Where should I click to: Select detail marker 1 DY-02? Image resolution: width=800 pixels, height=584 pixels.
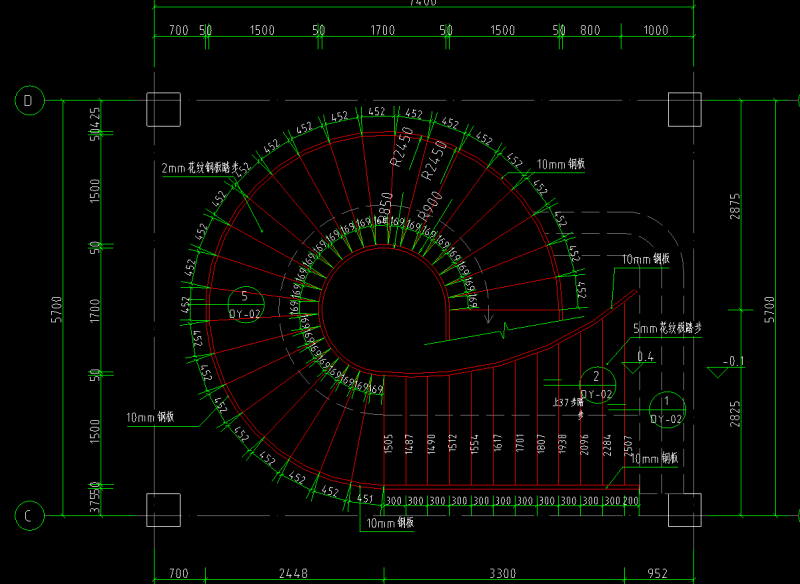click(x=667, y=407)
